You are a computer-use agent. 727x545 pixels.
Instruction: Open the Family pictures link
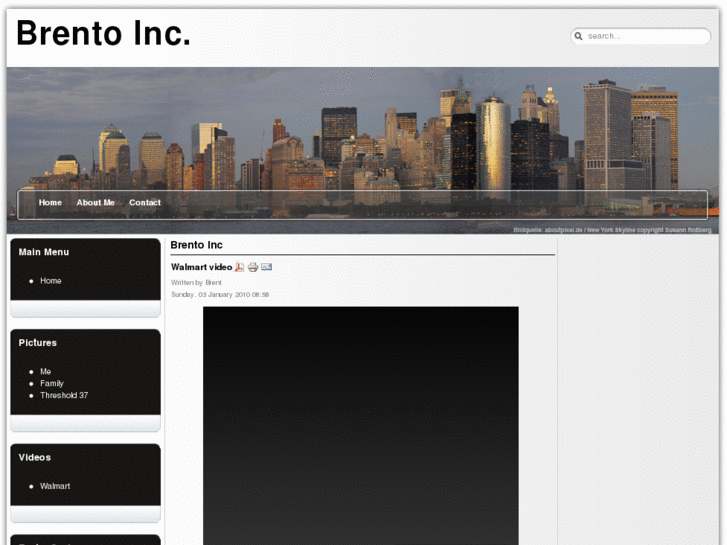51,384
